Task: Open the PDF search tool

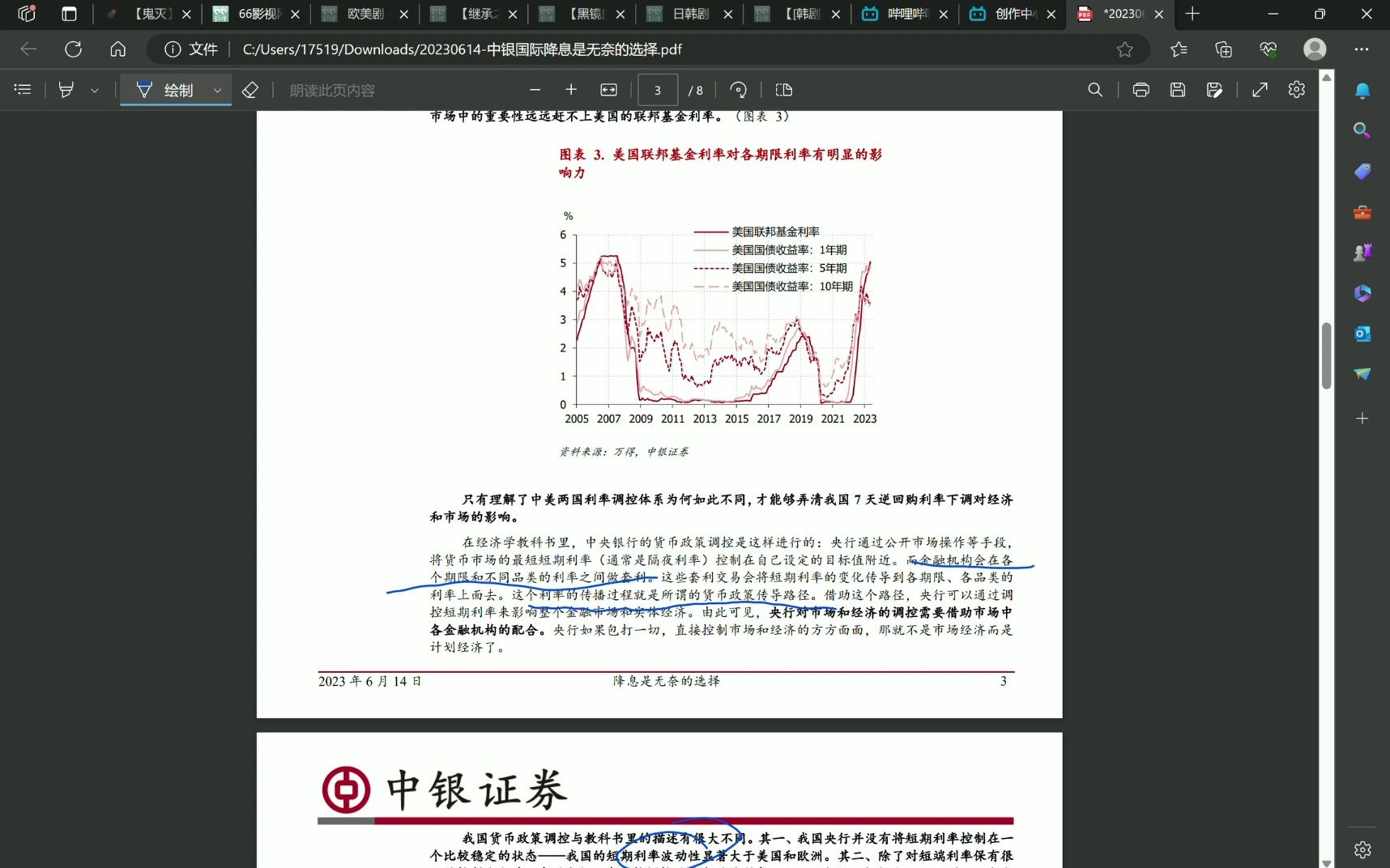Action: (1095, 90)
